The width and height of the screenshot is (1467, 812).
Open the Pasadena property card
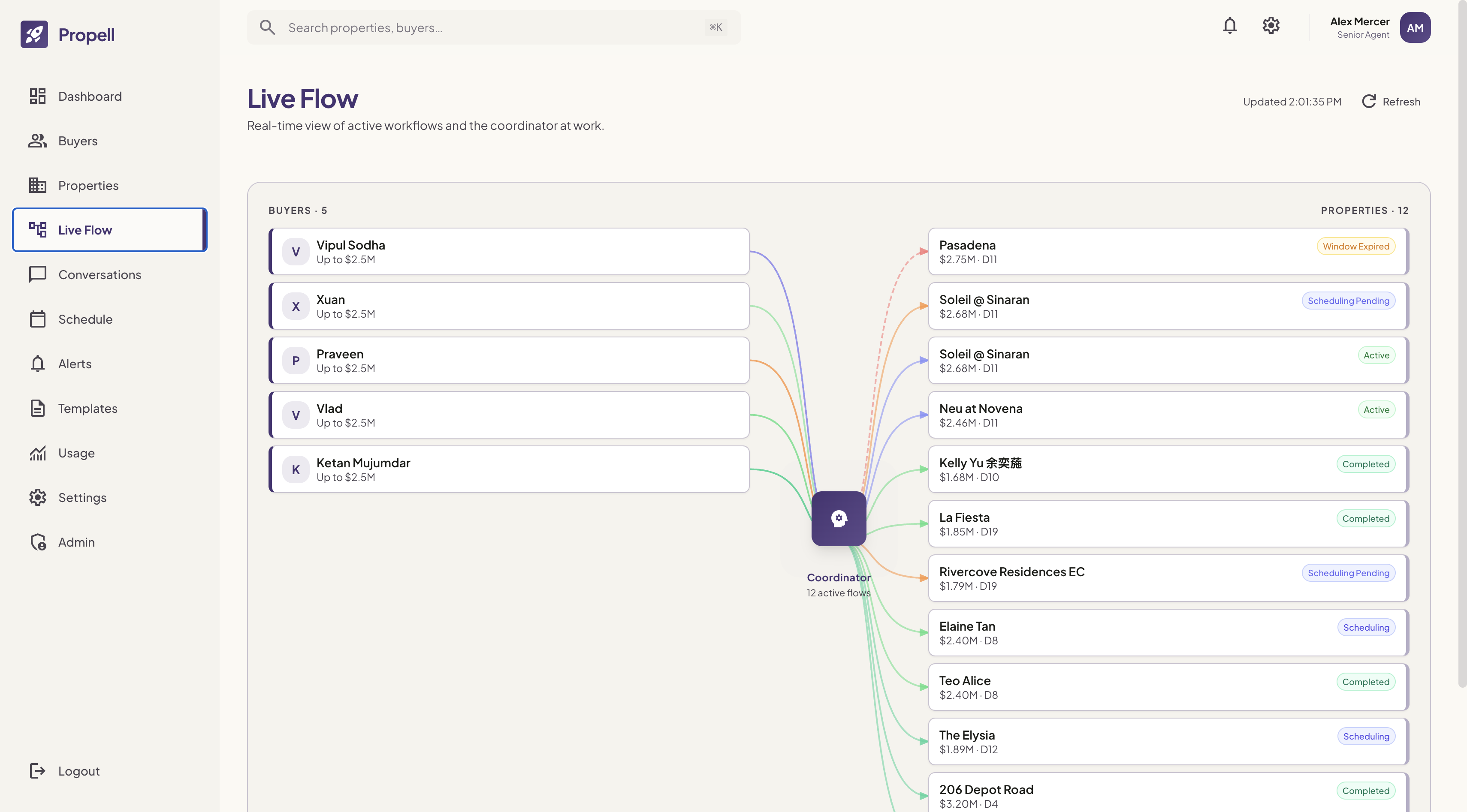pyautogui.click(x=1168, y=252)
